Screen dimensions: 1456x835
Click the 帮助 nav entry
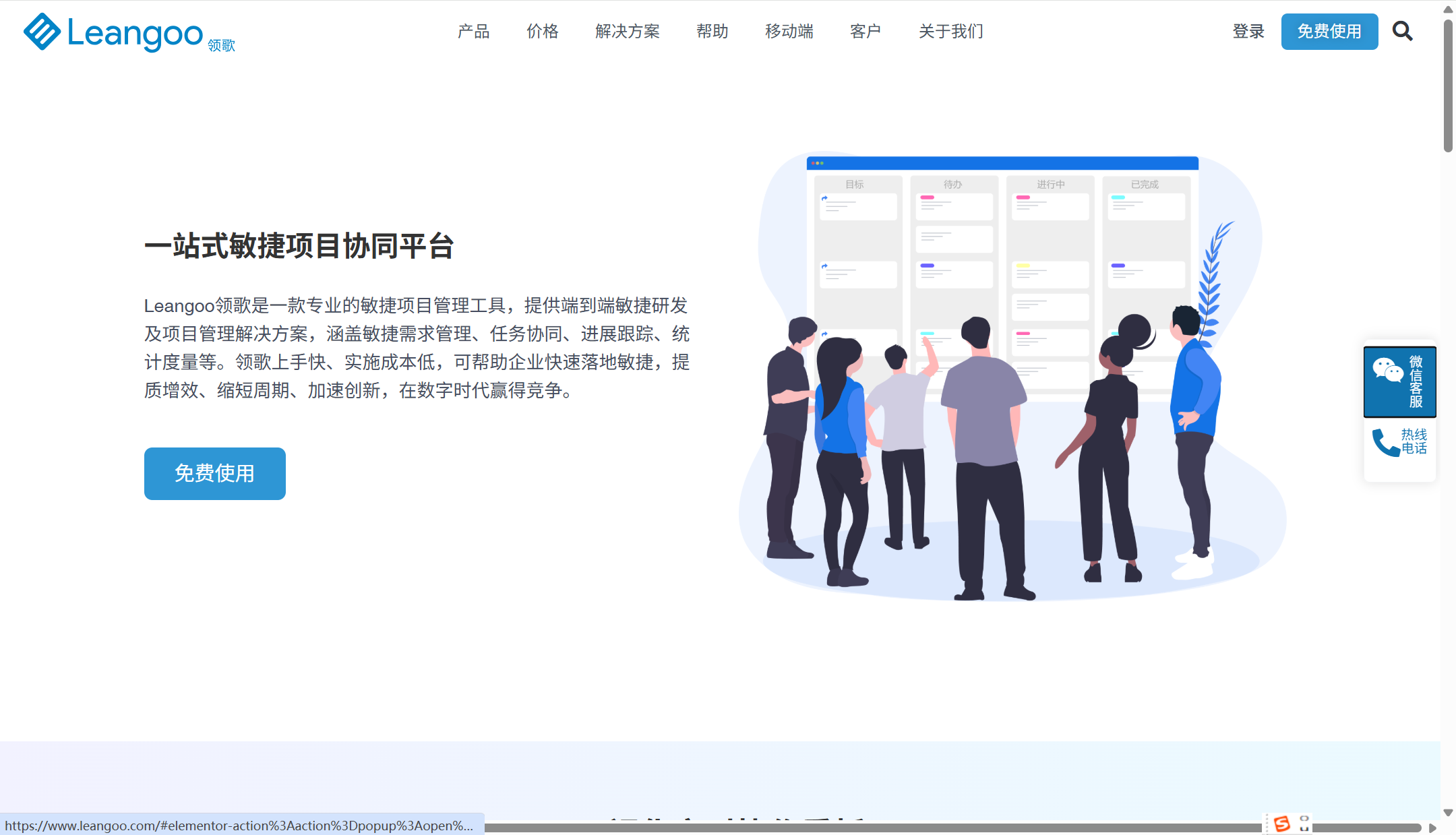point(712,32)
